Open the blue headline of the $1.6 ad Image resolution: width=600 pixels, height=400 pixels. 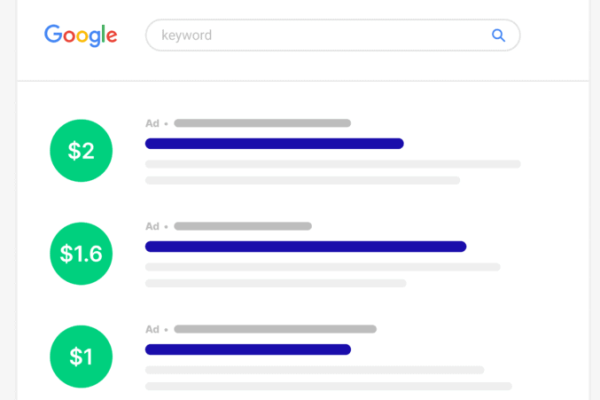[306, 247]
